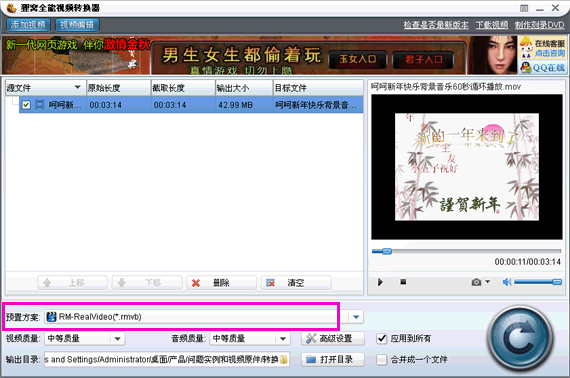The width and height of the screenshot is (570, 378).
Task: Click the 君子入口 banner button
Action: [x=424, y=59]
